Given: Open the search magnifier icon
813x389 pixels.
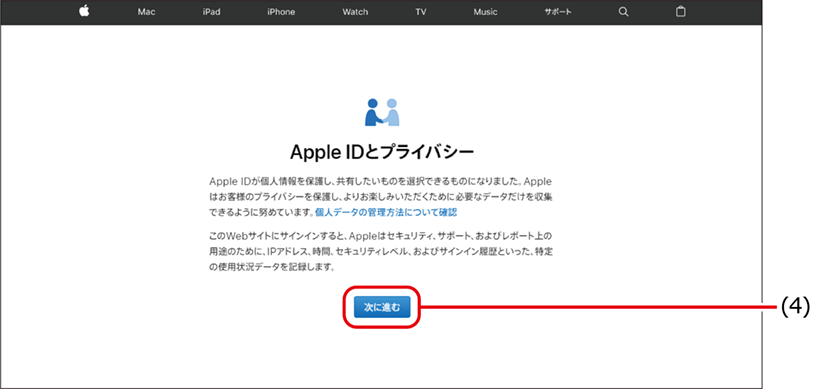Looking at the screenshot, I should coord(624,12).
